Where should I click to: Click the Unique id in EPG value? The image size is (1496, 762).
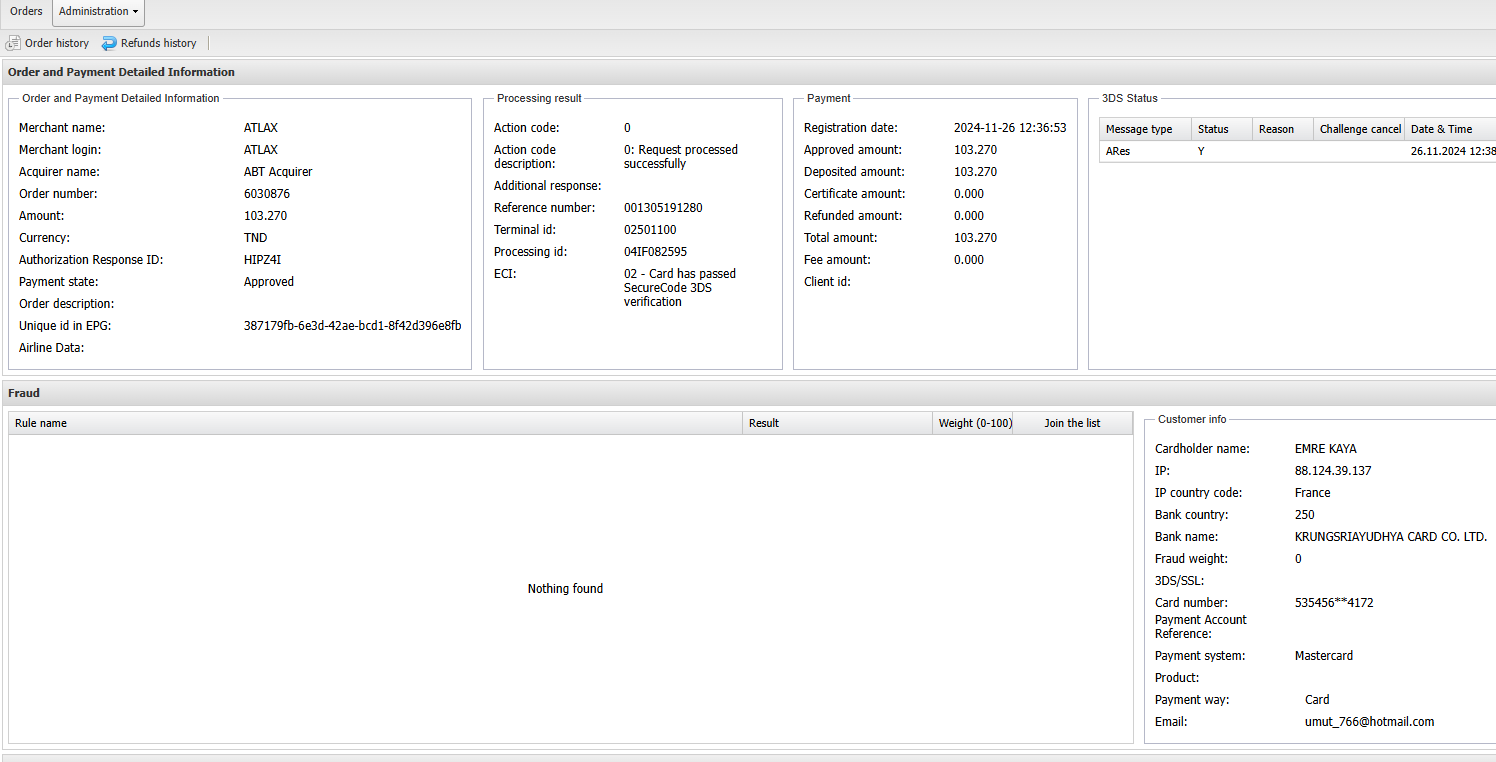tap(352, 326)
